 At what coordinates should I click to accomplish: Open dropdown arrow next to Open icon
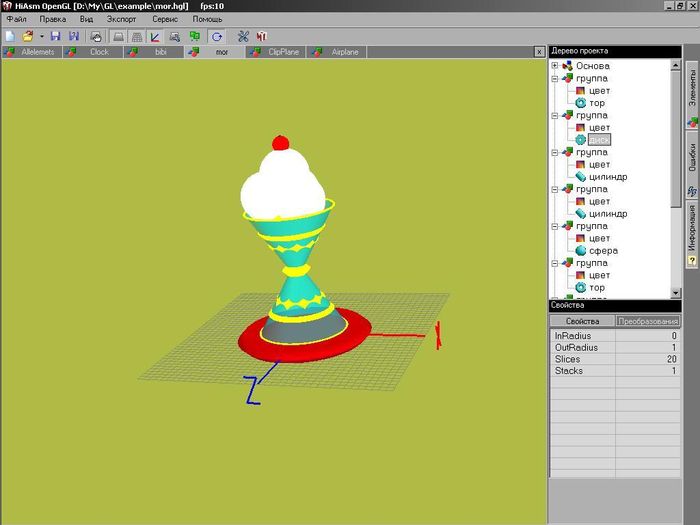(41, 36)
